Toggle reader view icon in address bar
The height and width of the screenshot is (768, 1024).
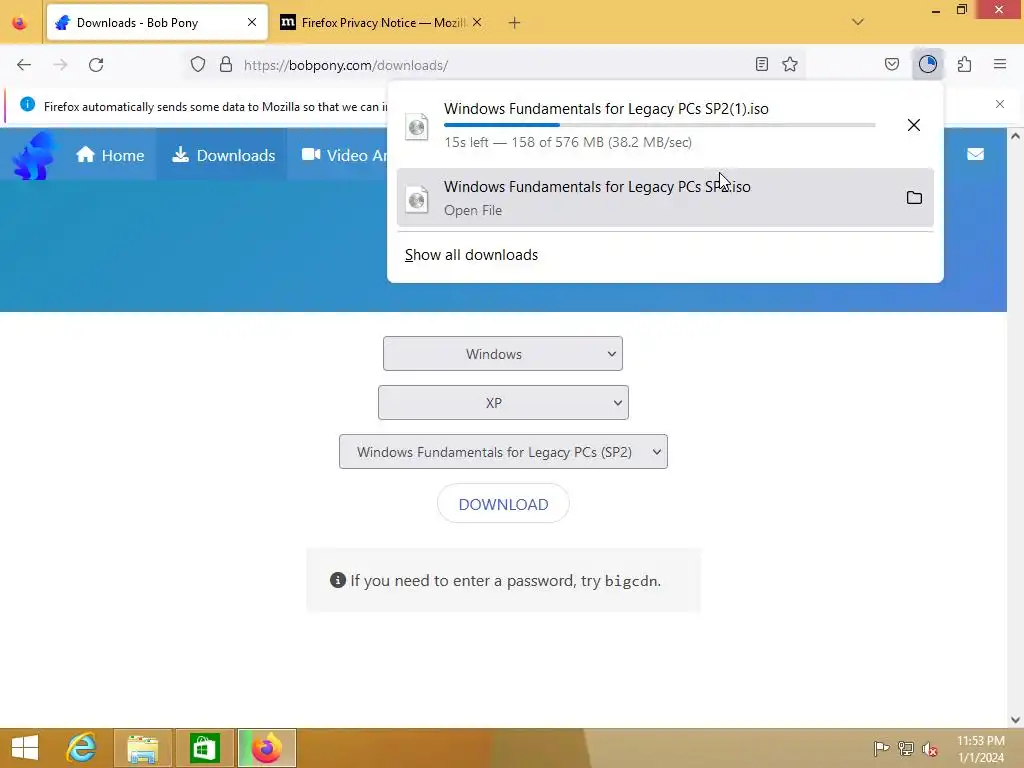tap(761, 65)
